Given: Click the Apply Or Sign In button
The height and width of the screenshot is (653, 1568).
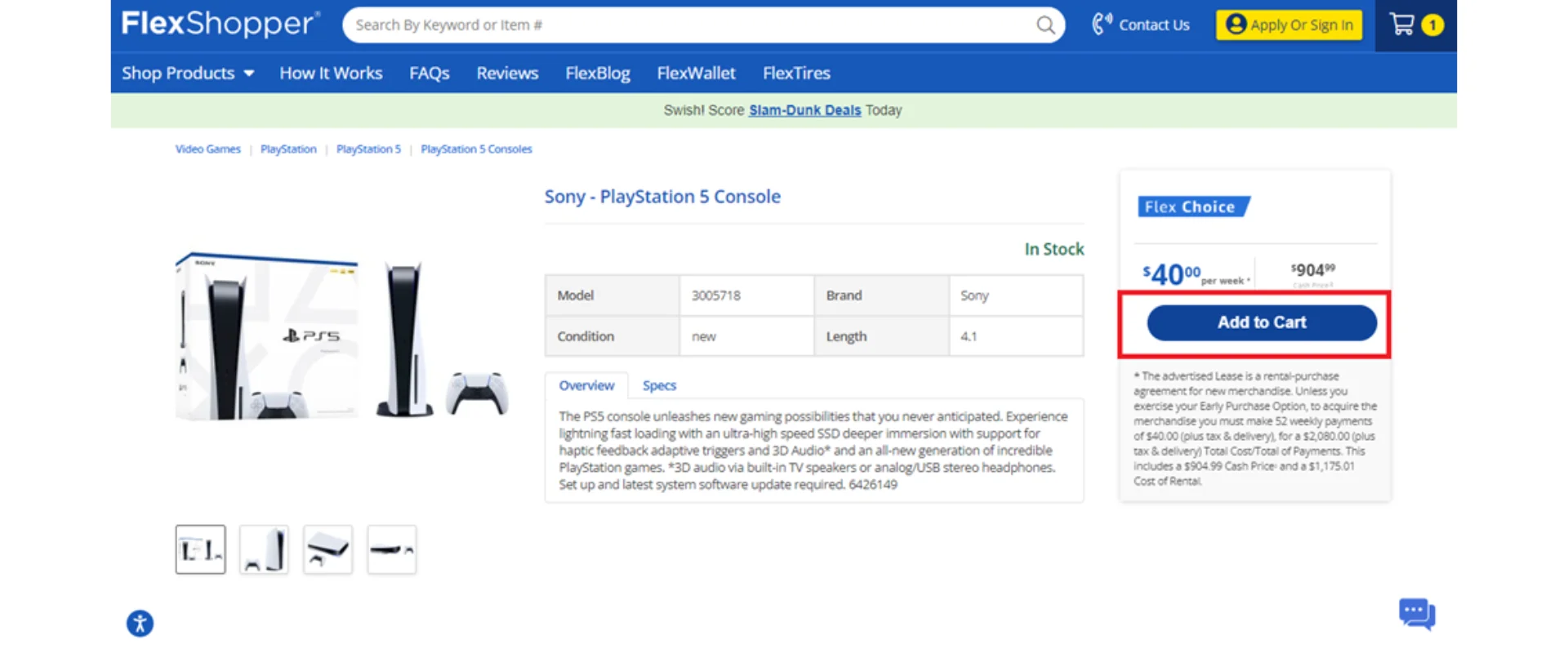Looking at the screenshot, I should (1289, 24).
